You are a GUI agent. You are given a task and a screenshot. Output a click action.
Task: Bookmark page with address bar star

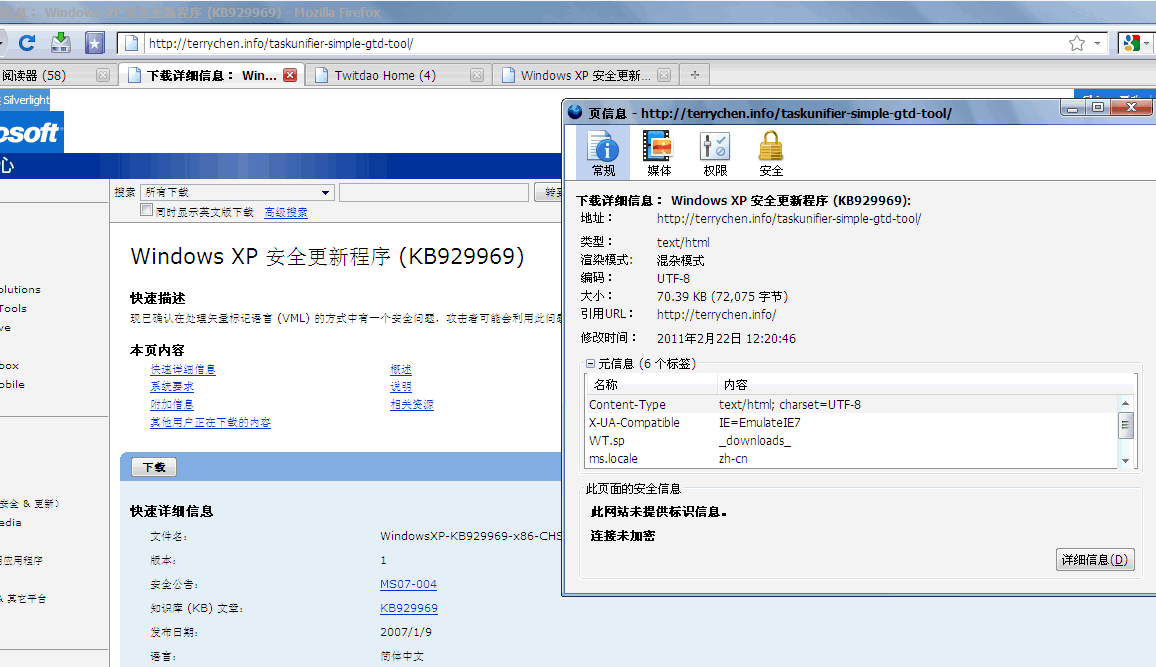tap(1077, 43)
